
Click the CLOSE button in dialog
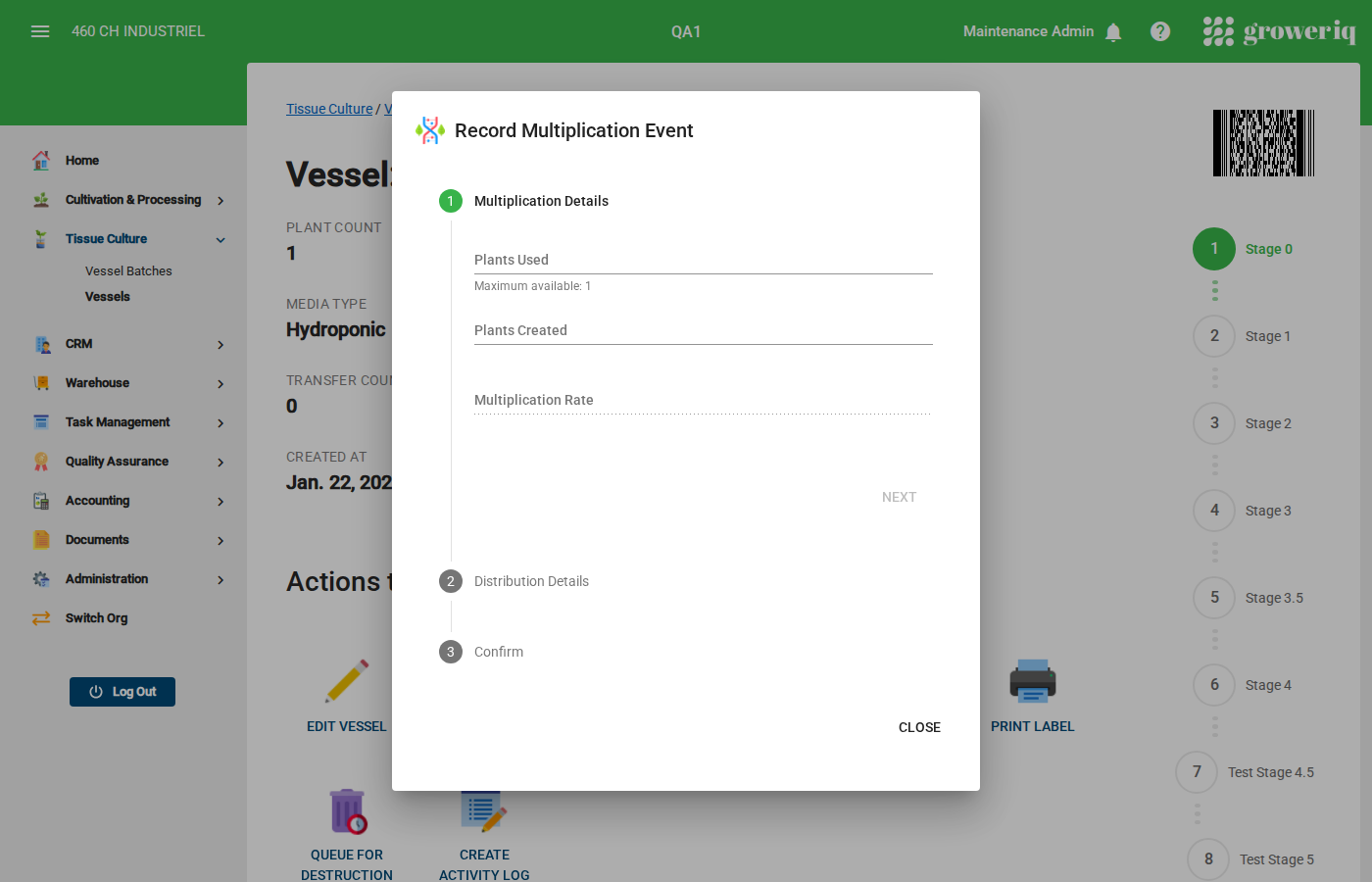[919, 727]
